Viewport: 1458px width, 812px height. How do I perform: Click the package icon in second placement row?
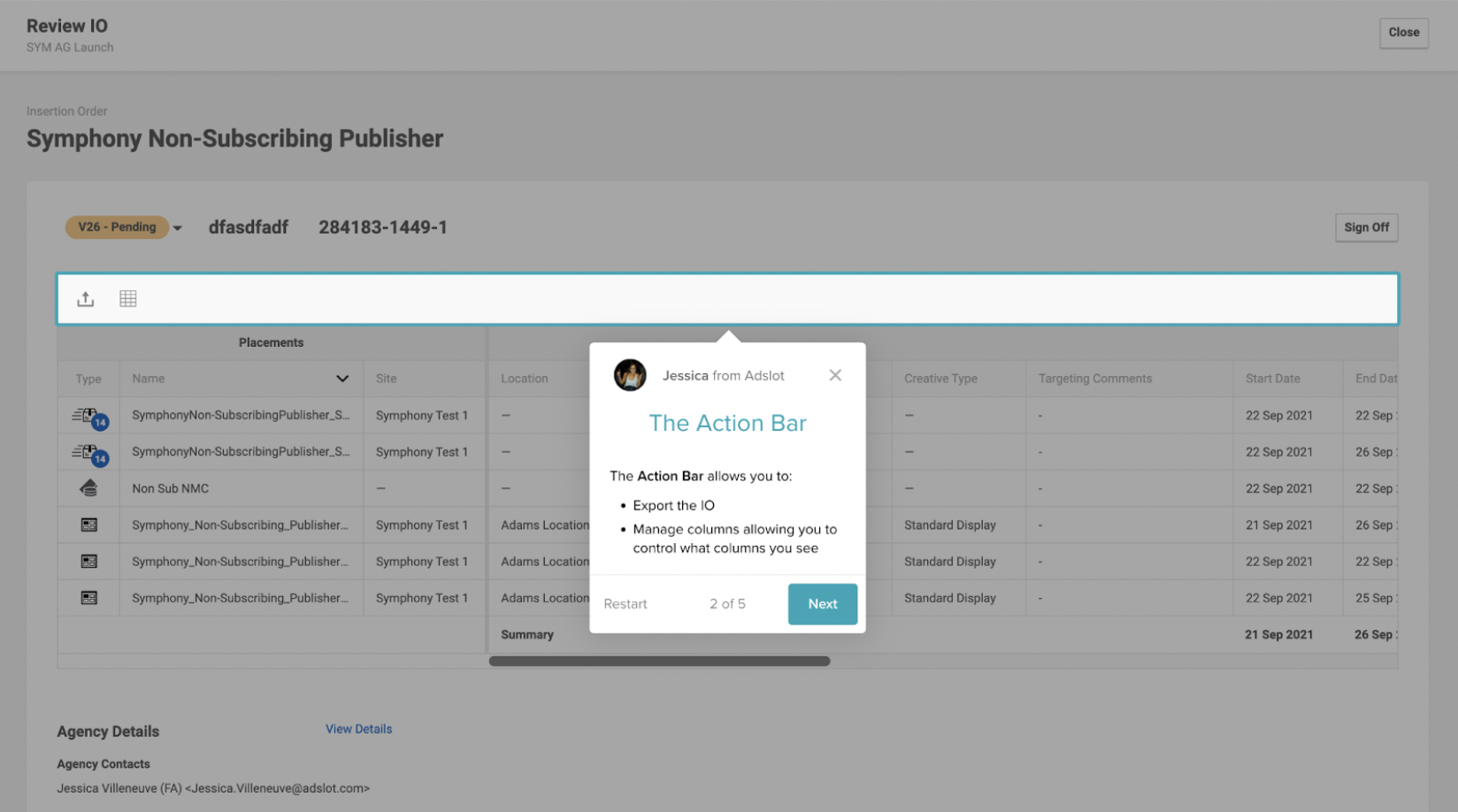pos(89,454)
